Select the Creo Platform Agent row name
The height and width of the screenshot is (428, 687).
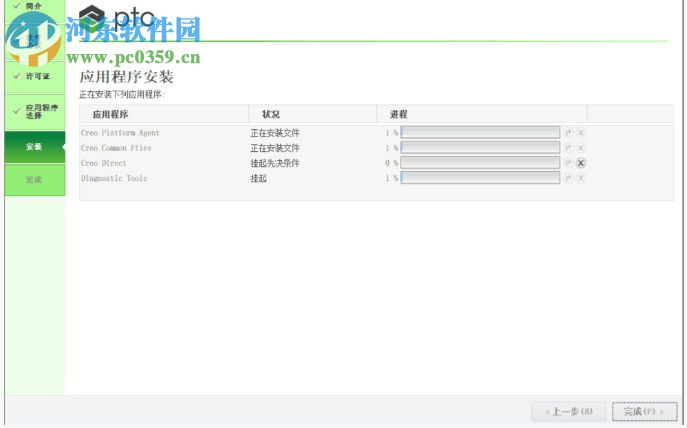point(120,133)
